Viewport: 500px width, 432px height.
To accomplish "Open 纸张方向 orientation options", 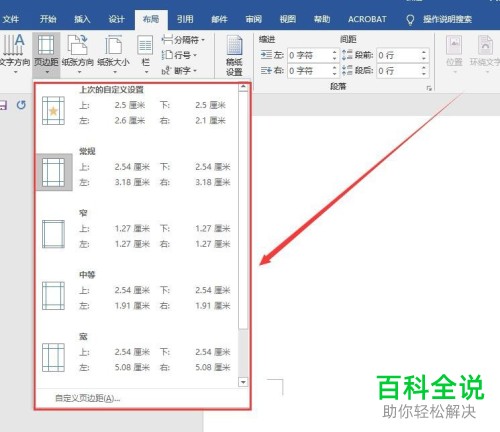I will (x=78, y=53).
